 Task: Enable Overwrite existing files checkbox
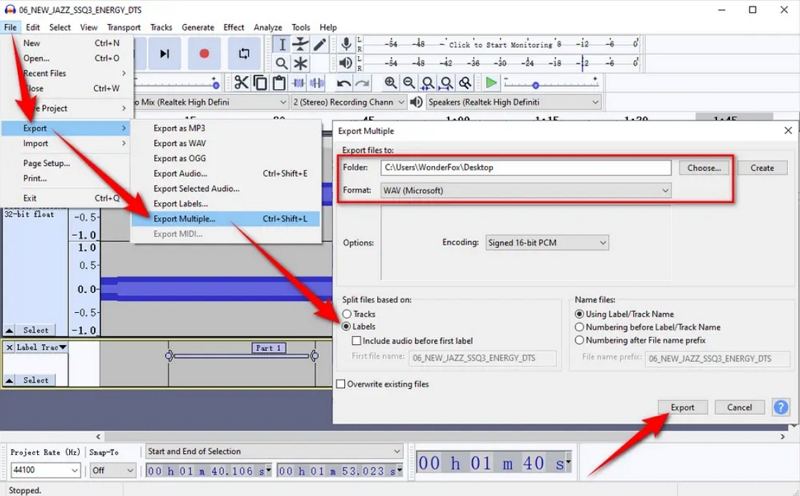coord(342,384)
